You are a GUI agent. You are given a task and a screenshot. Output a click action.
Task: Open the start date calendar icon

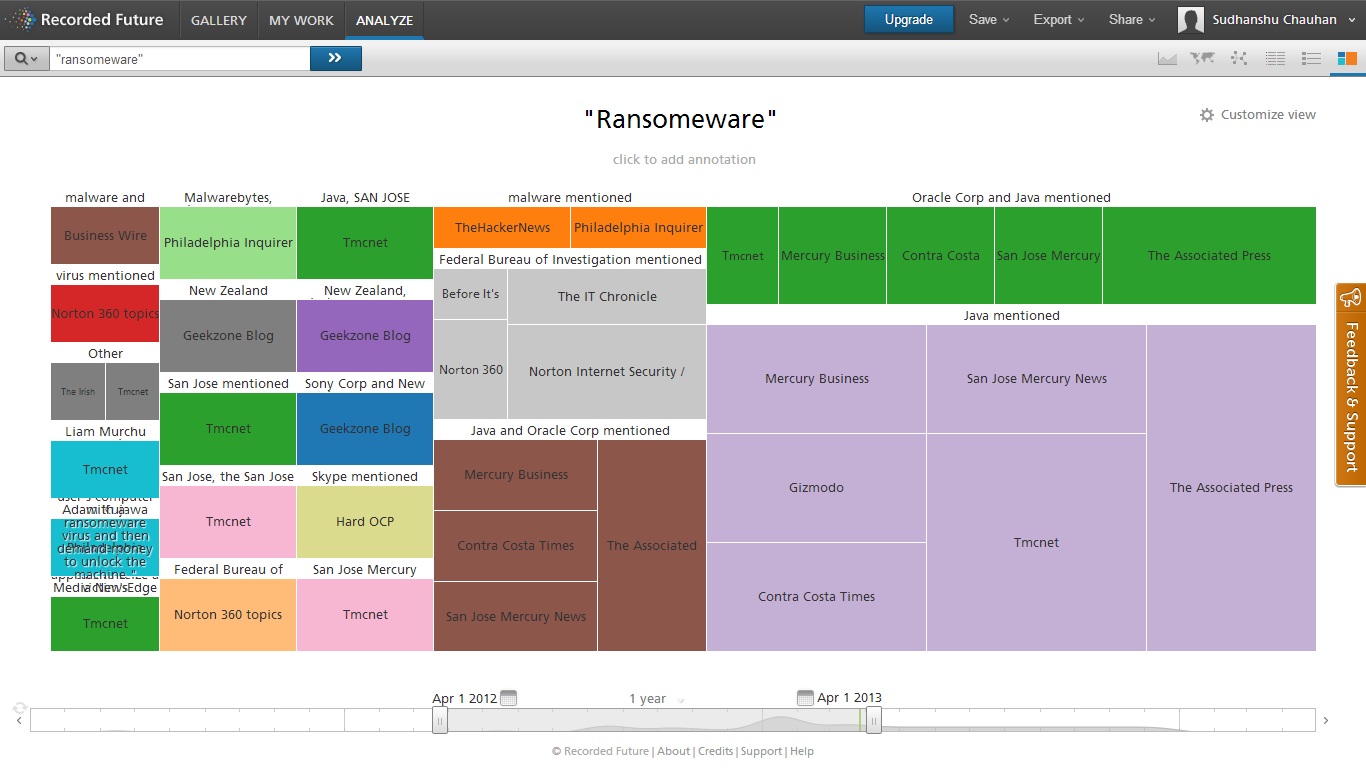(x=508, y=698)
